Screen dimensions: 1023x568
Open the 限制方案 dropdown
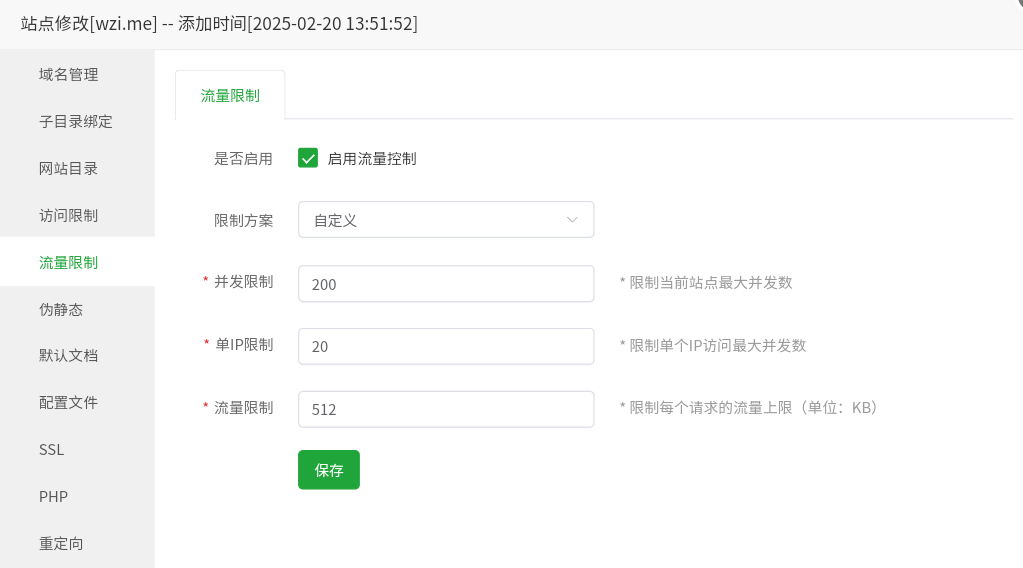click(445, 220)
